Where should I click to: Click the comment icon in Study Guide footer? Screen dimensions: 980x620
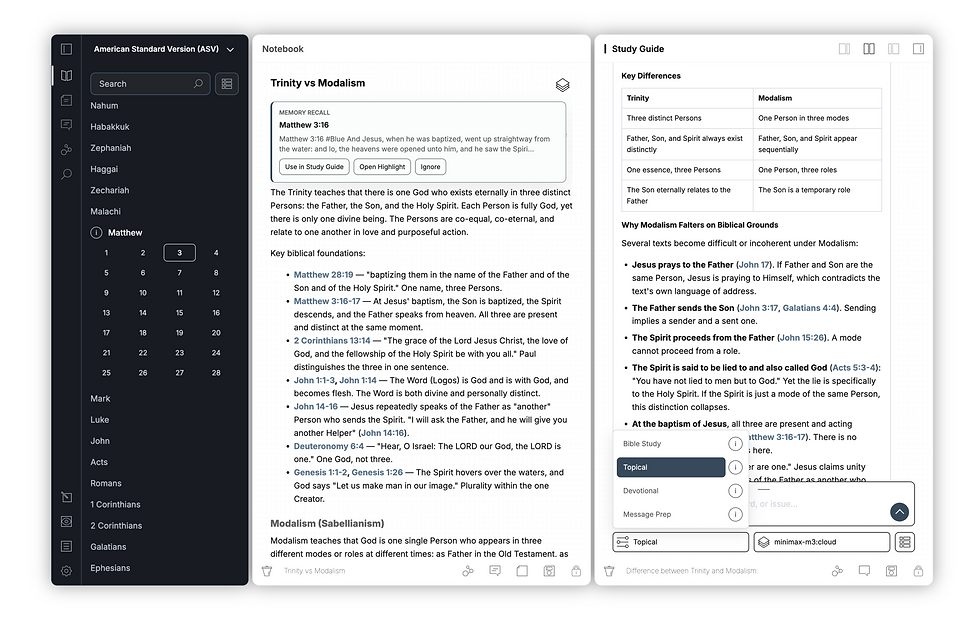click(x=864, y=571)
